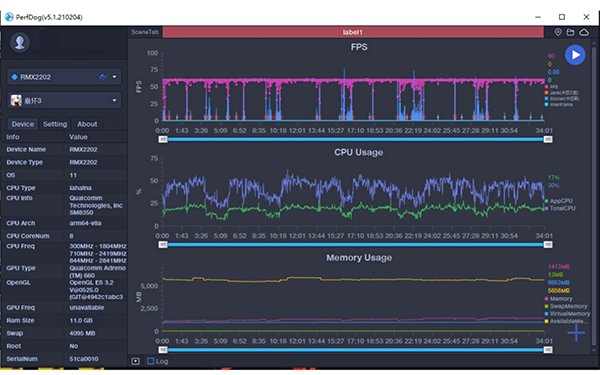
Task: Select the Device Name row label
Action: [x=26, y=150]
